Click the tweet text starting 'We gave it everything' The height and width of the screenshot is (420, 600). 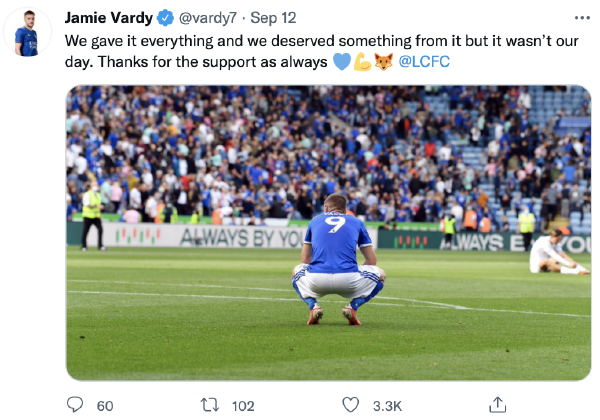click(x=321, y=51)
